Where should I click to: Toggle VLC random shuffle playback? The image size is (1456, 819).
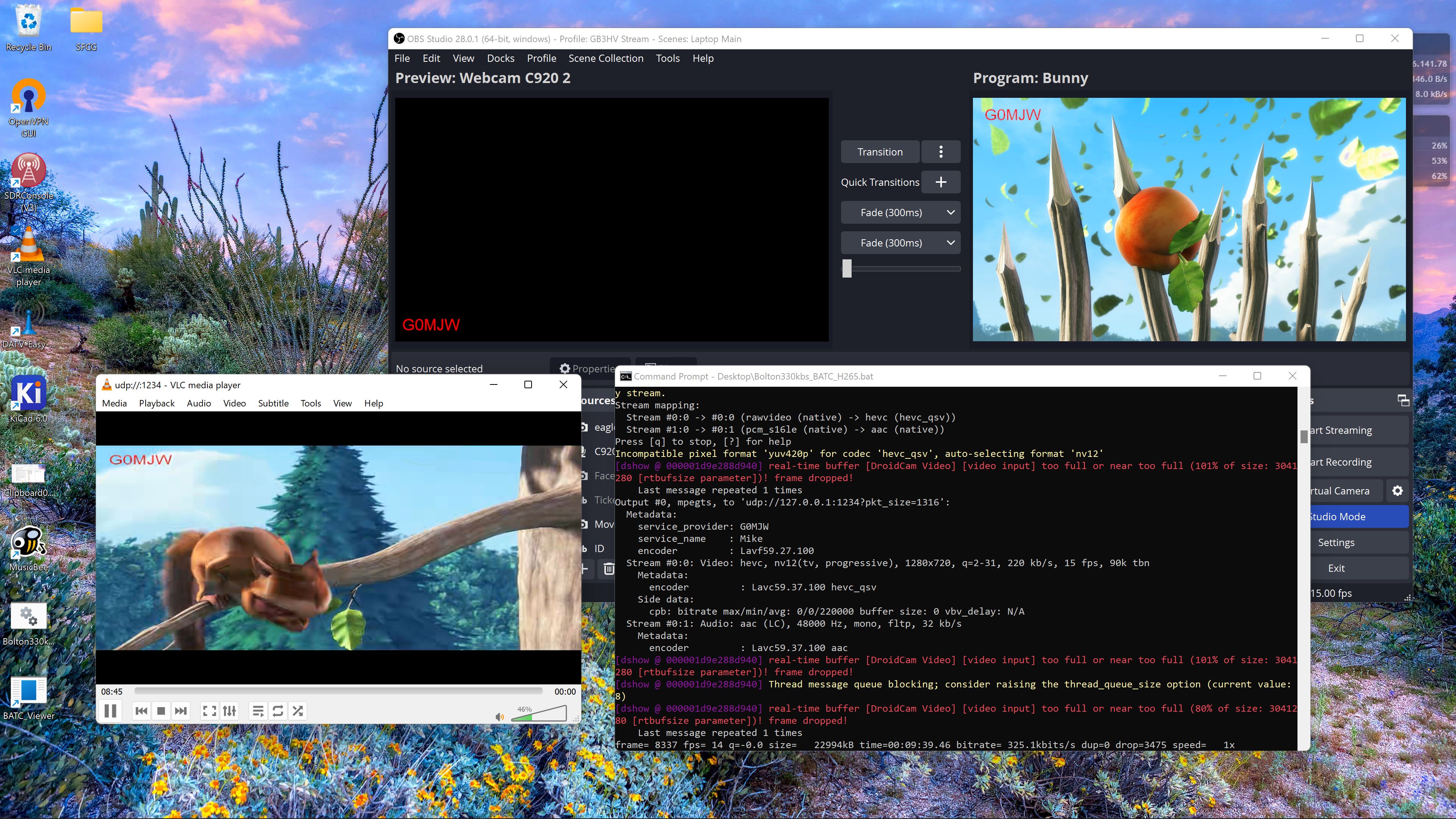(x=298, y=711)
